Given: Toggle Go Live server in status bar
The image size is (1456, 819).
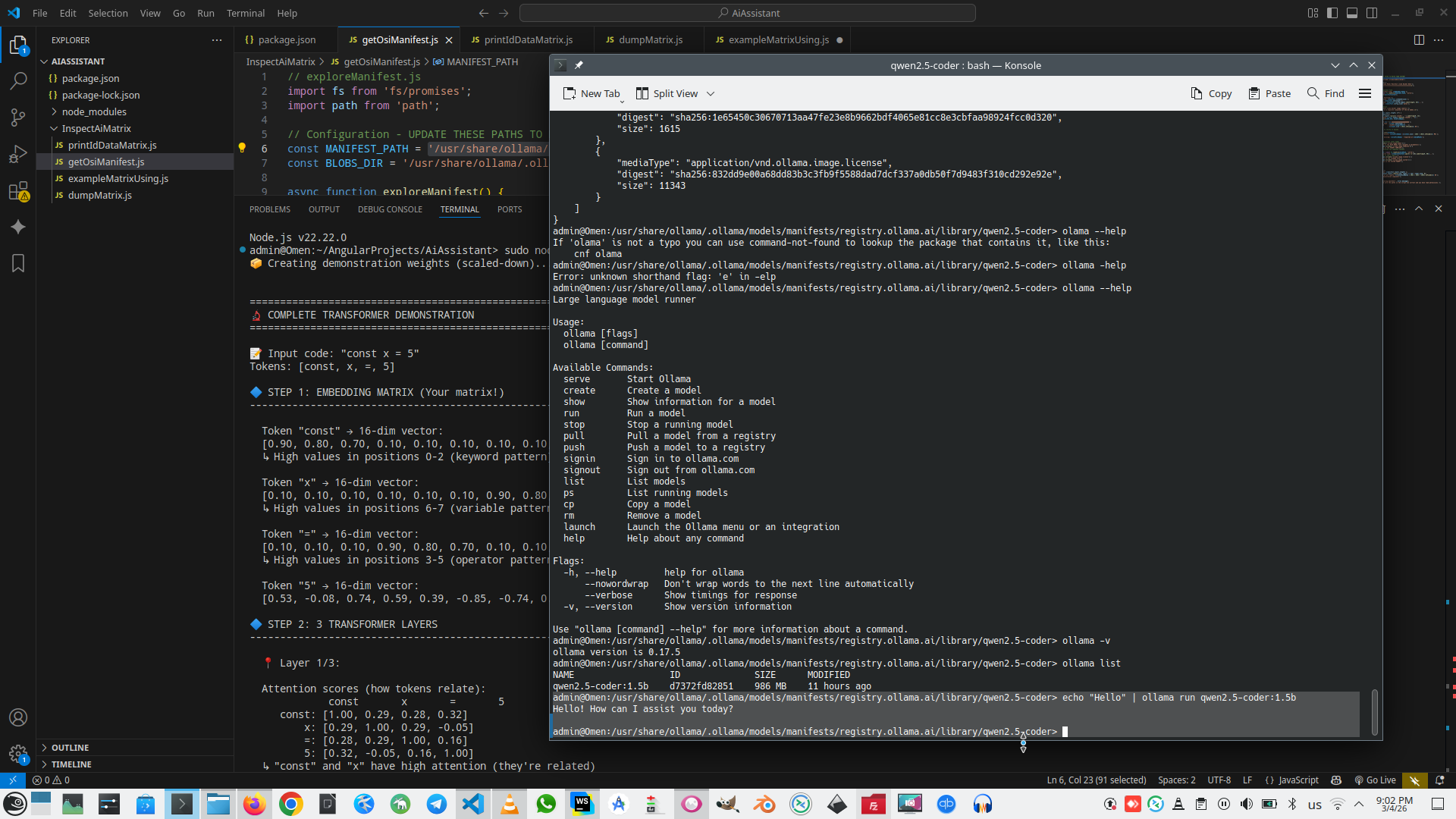Looking at the screenshot, I should pyautogui.click(x=1375, y=780).
